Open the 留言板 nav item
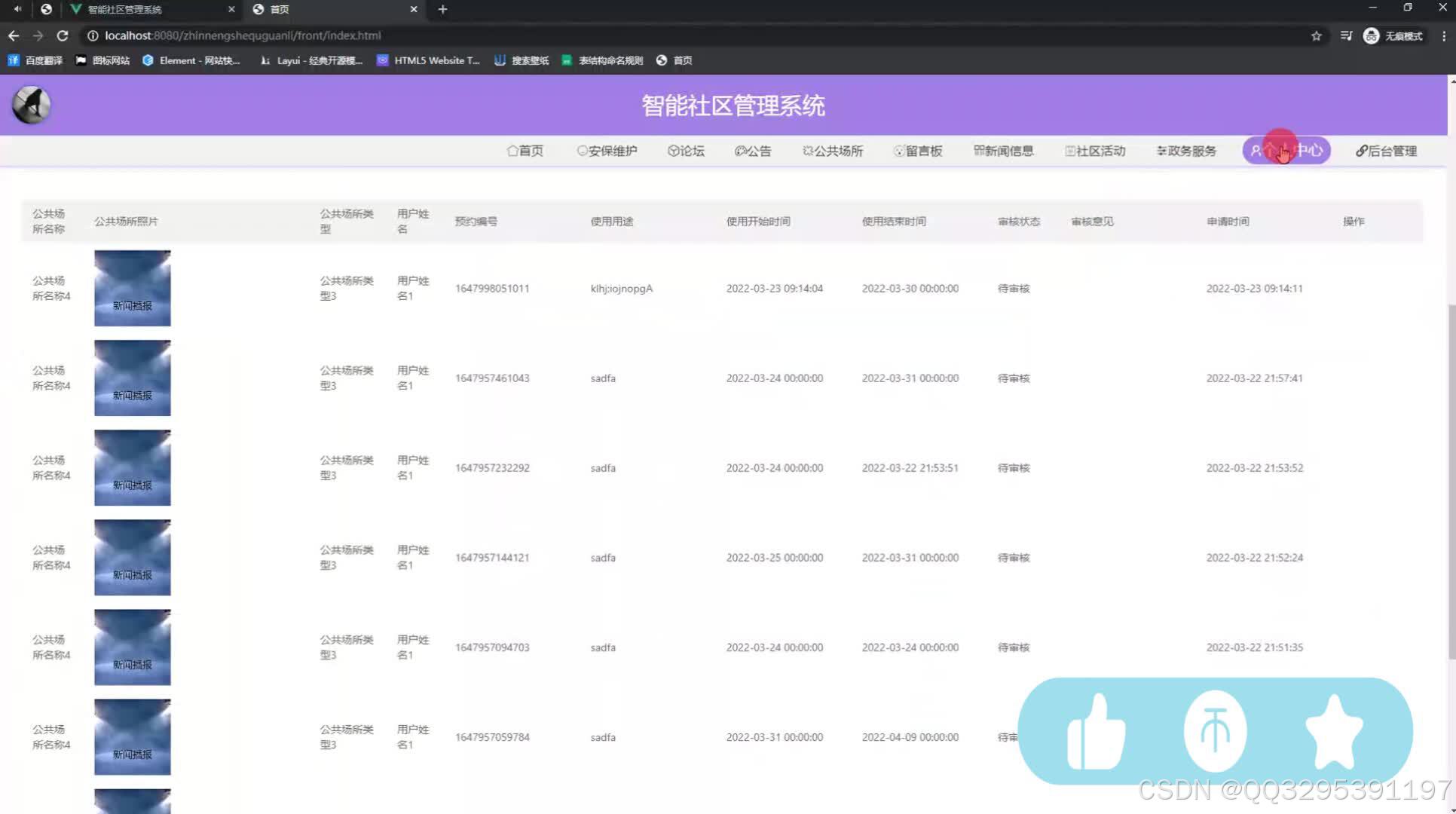1456x814 pixels. point(918,151)
